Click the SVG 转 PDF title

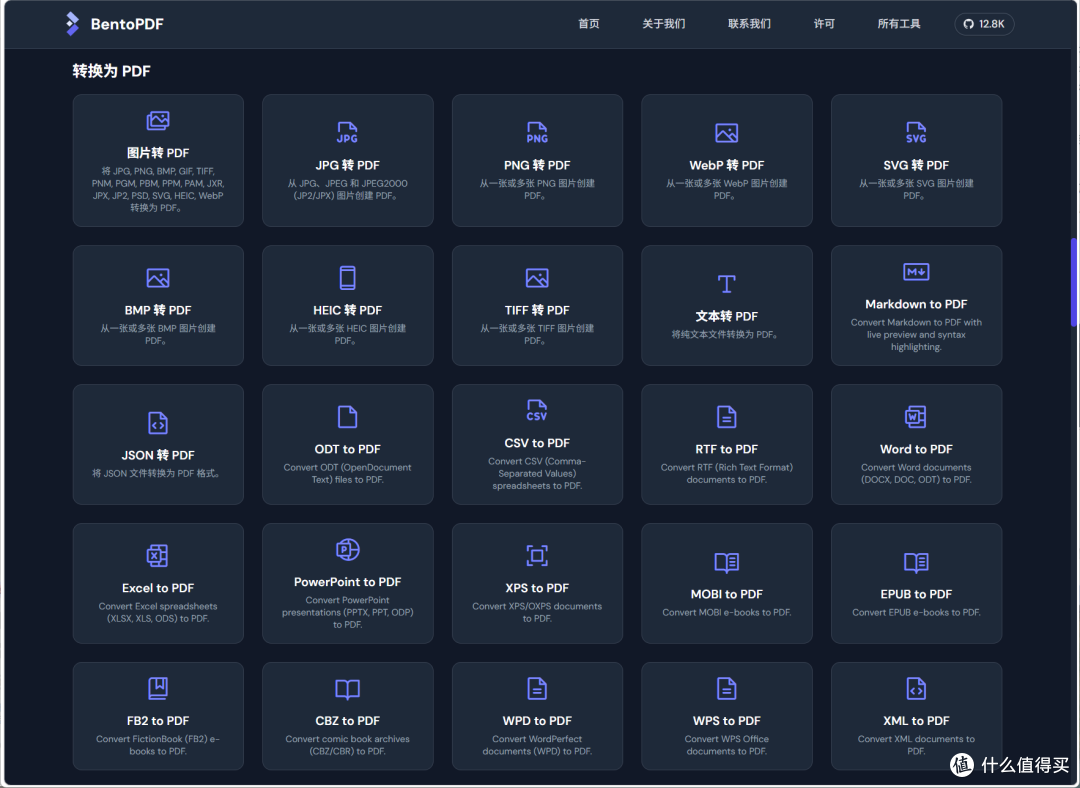[916, 165]
